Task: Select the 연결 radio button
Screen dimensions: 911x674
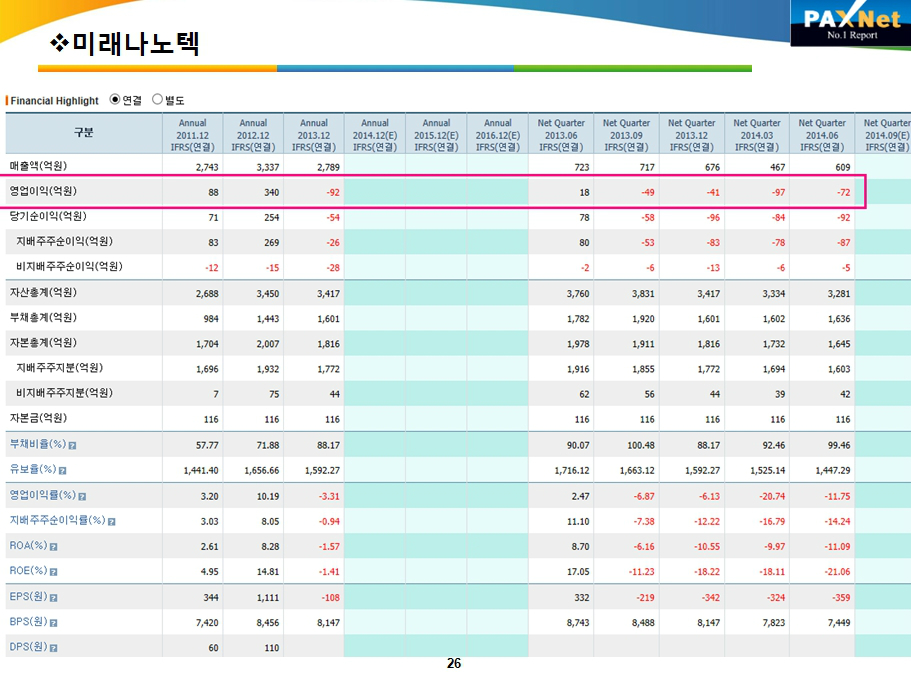Action: (x=115, y=100)
